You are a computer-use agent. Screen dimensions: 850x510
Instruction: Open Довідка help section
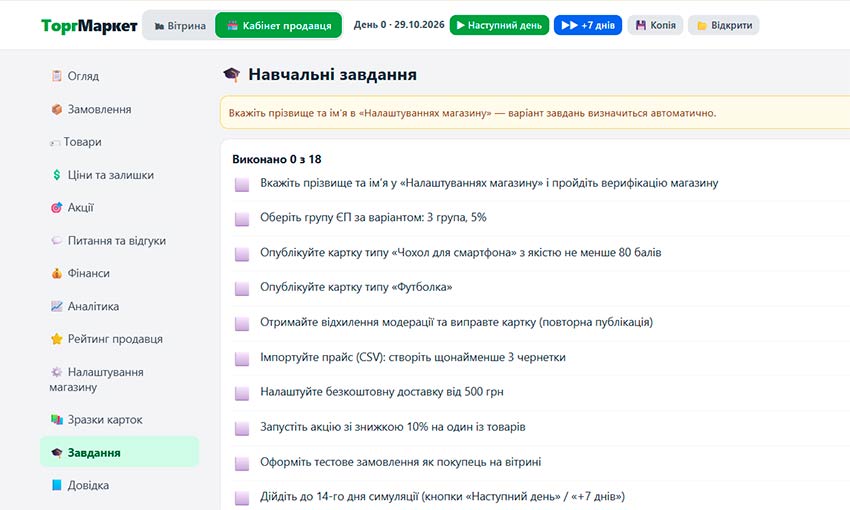[x=119, y=485]
